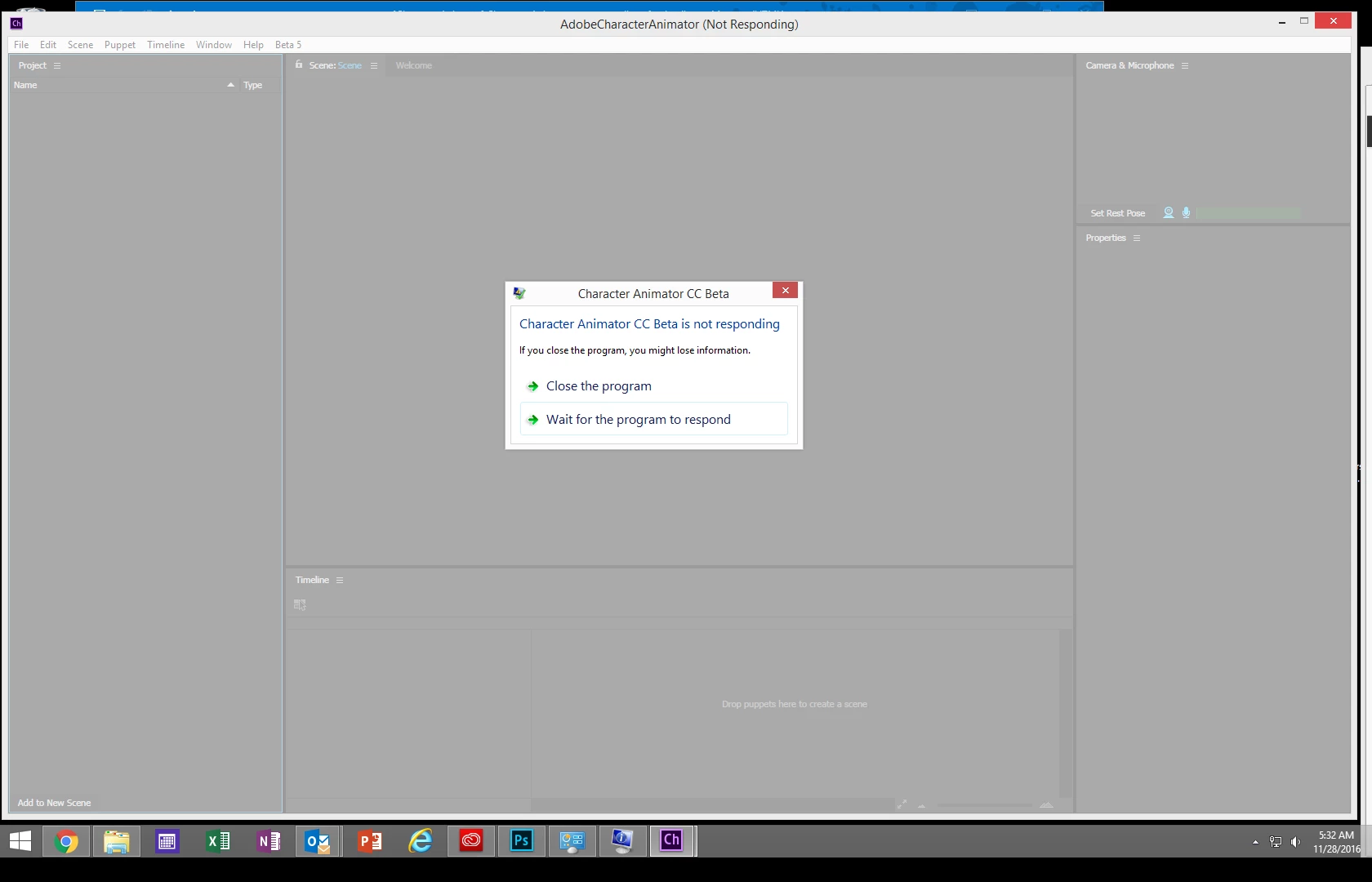Open PowerPoint from taskbar

[370, 840]
